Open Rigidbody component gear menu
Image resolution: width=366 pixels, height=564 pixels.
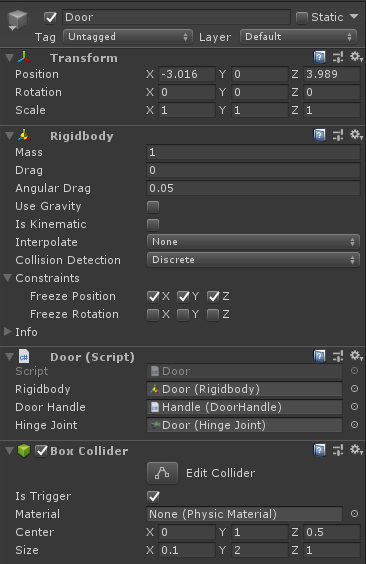pyautogui.click(x=356, y=135)
